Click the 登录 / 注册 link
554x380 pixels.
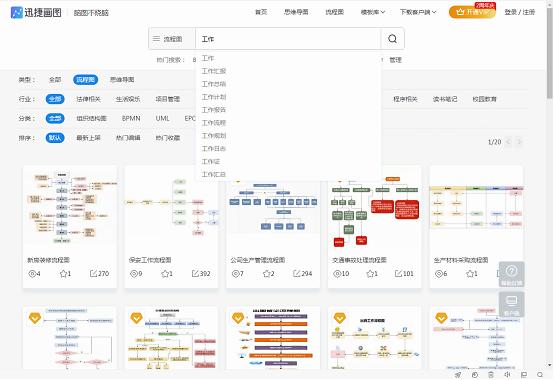point(519,12)
